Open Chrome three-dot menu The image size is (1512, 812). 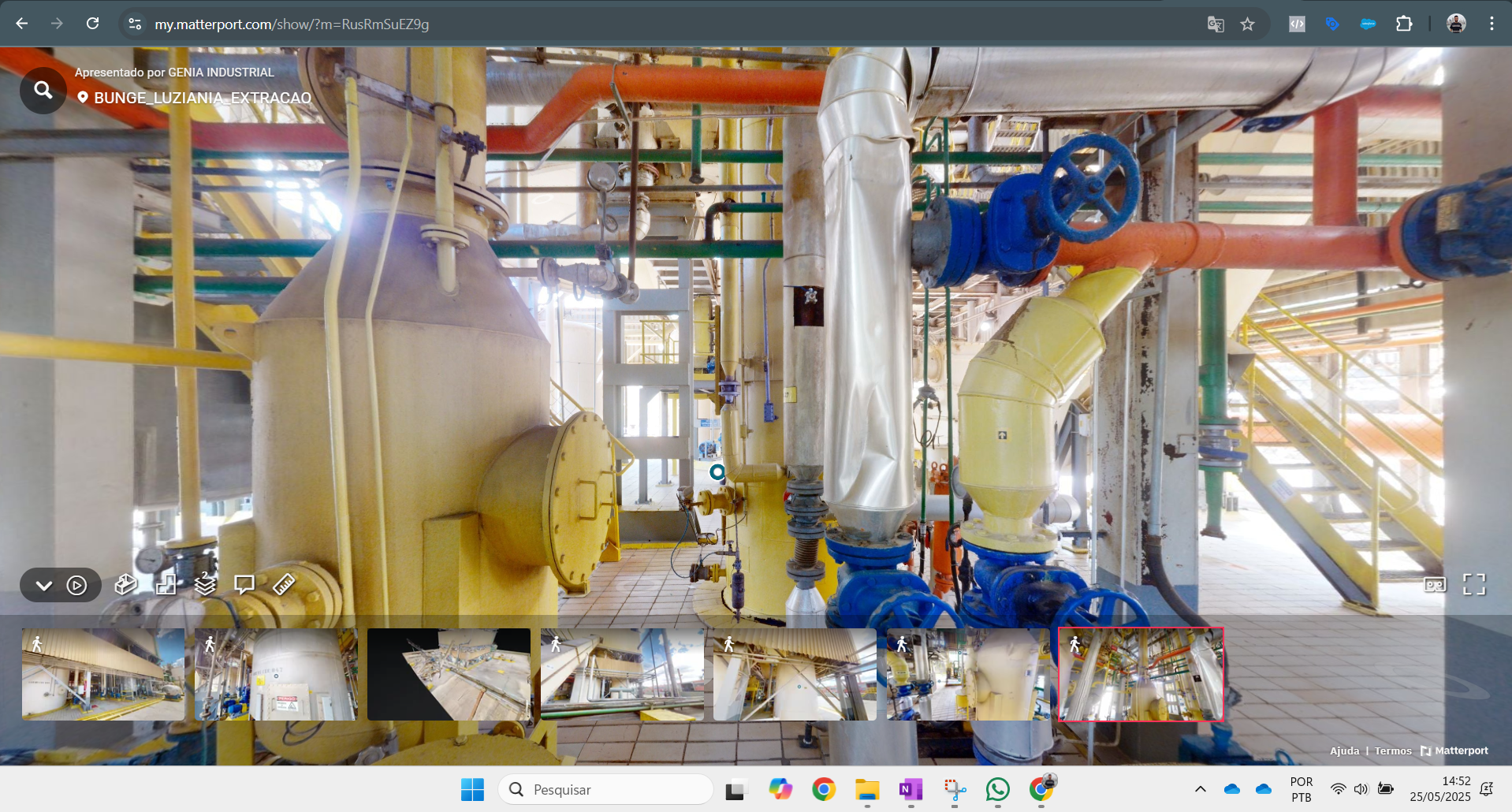1492,24
